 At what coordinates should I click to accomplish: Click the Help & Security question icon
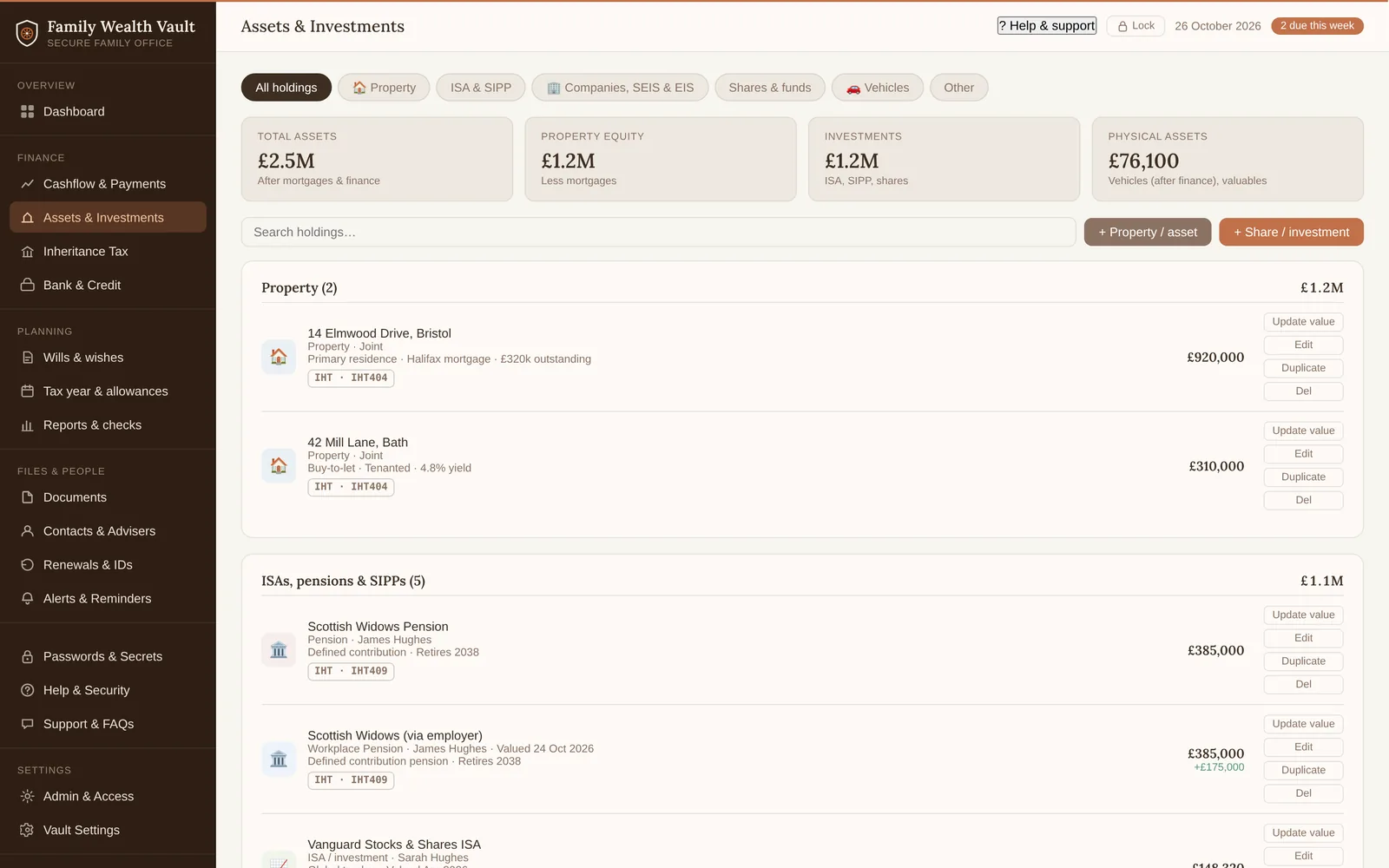point(28,691)
